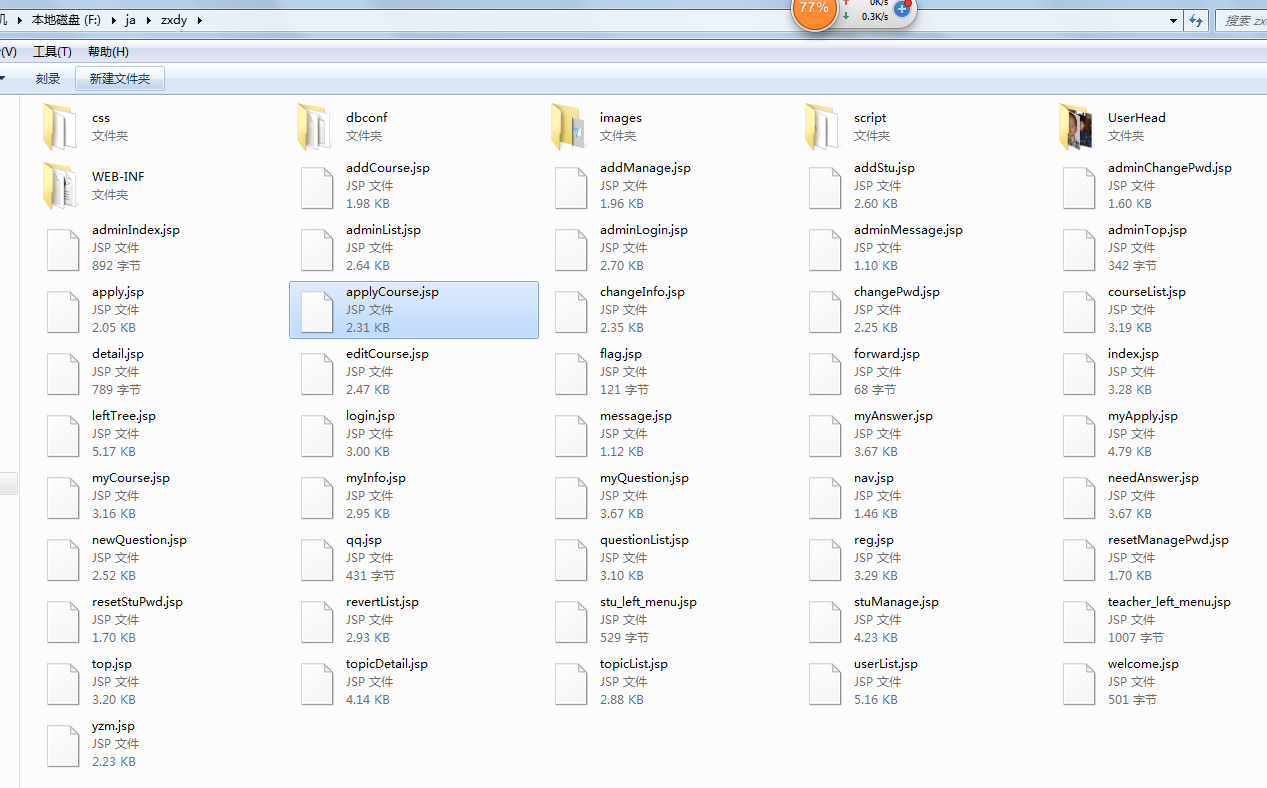Screen dimensions: 1267x788
Task: Select file name adminList.jsp
Action: pyautogui.click(x=383, y=230)
